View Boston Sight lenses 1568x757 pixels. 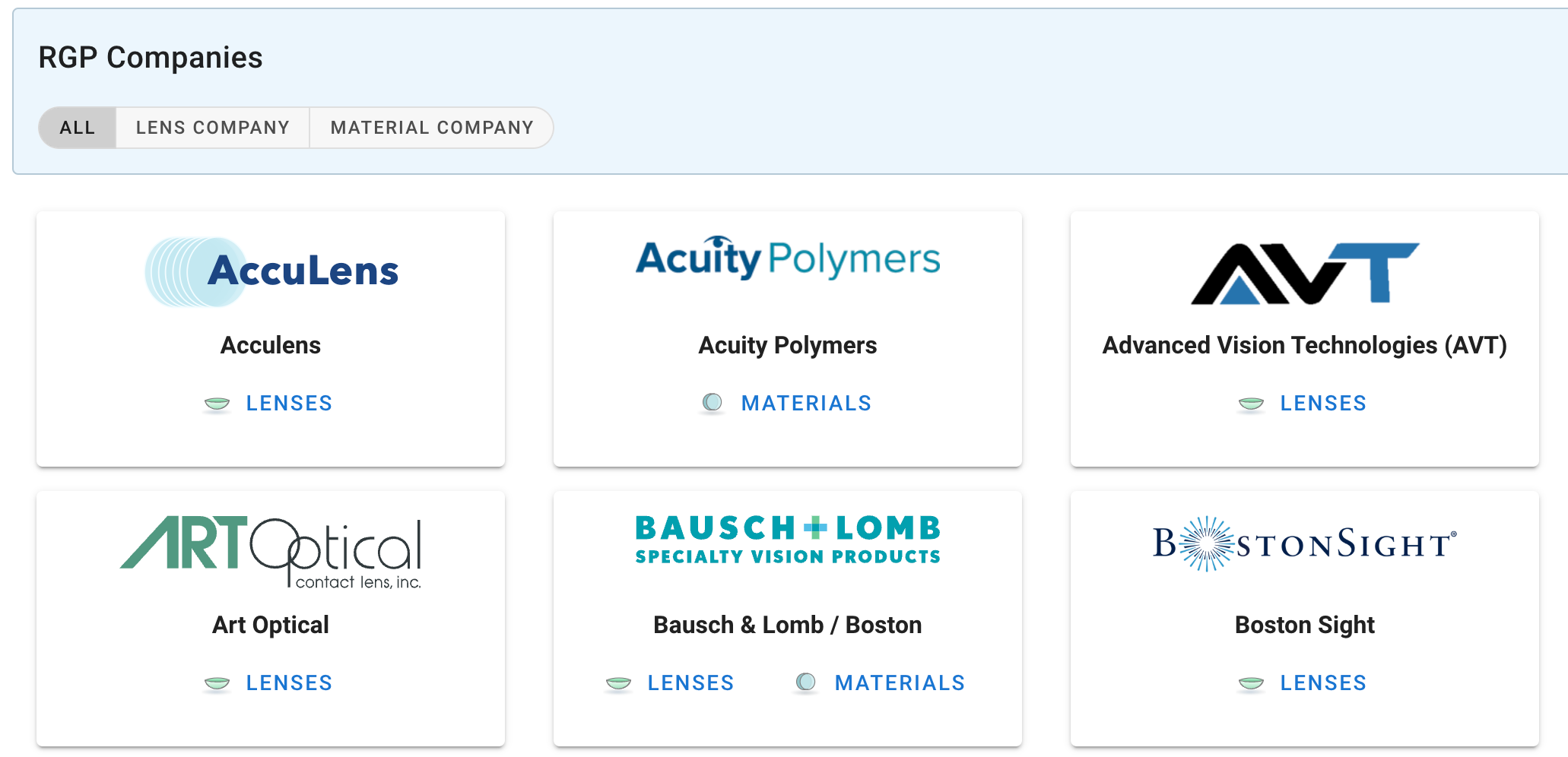(x=1323, y=683)
